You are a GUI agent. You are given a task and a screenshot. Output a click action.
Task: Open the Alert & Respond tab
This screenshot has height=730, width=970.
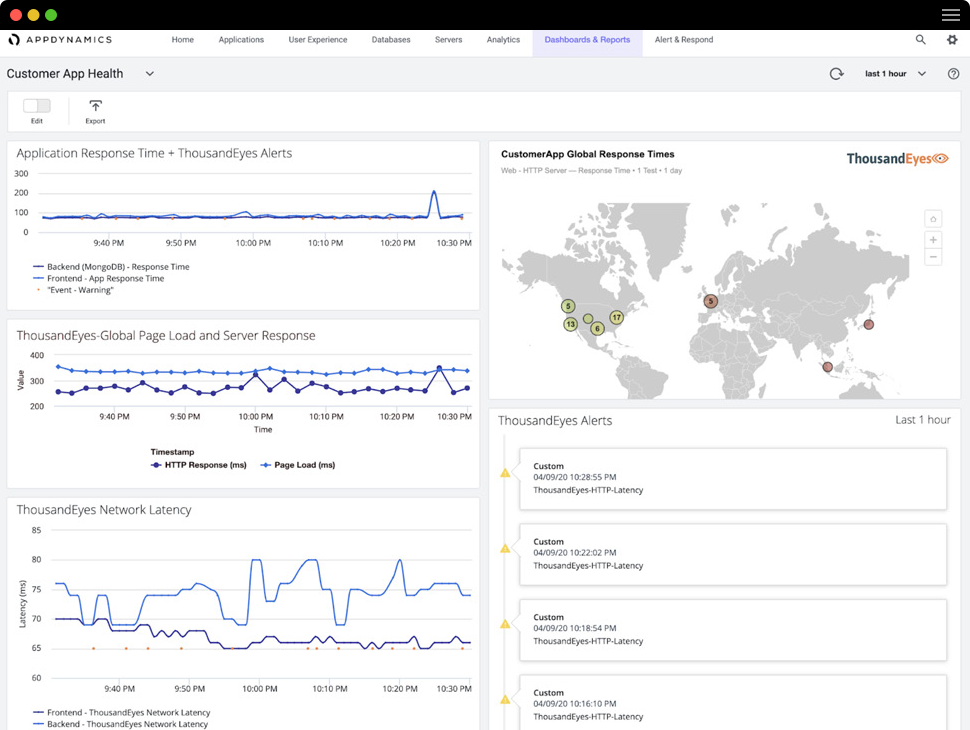click(x=684, y=40)
